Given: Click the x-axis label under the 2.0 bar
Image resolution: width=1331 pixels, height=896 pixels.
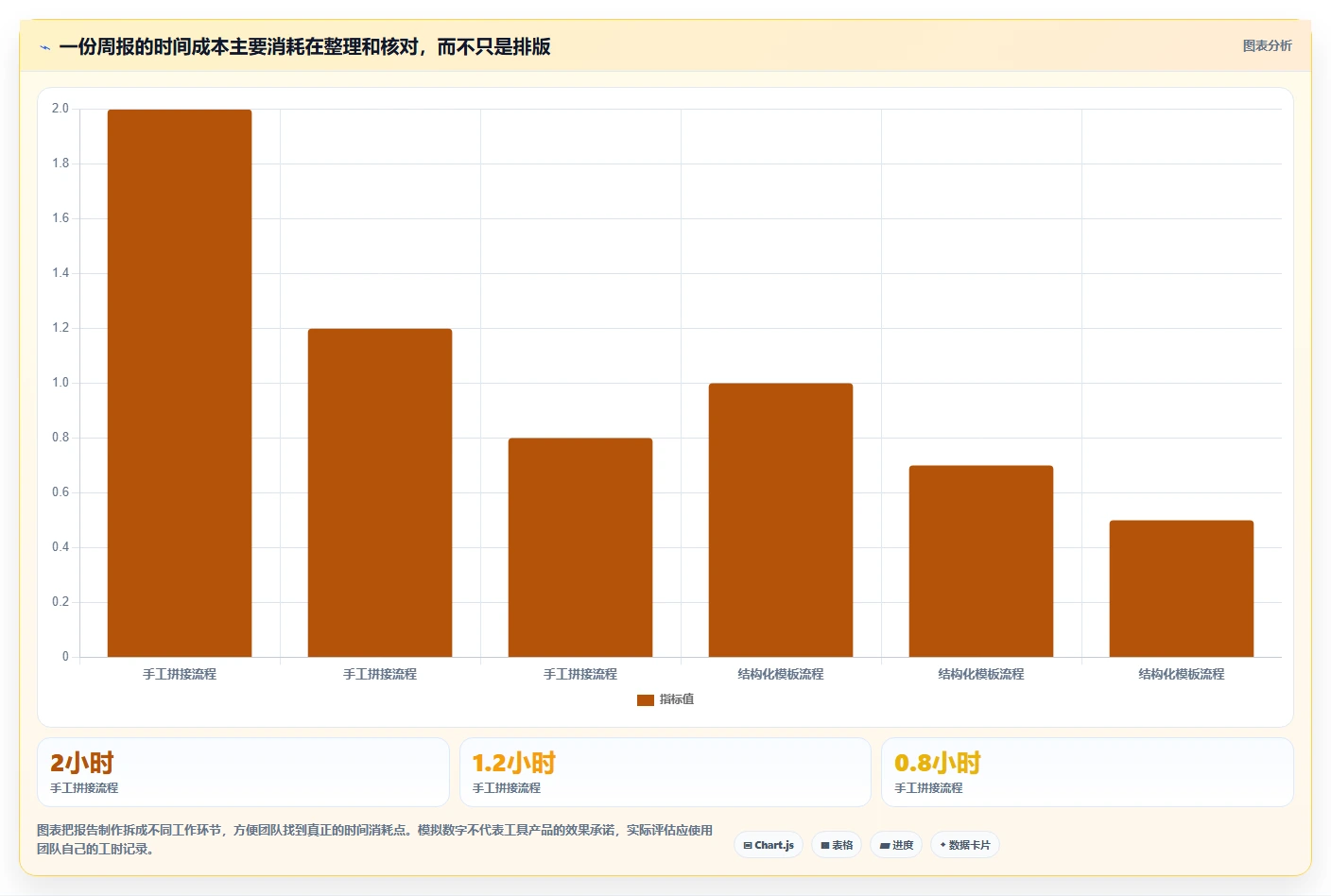Looking at the screenshot, I should (180, 674).
